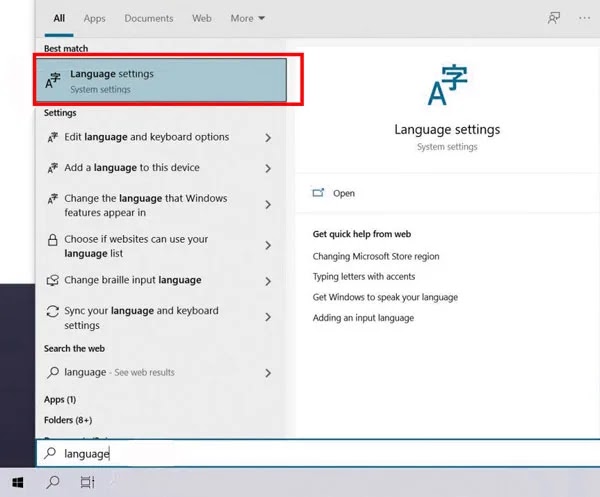Click the braille input icon

pos(52,280)
